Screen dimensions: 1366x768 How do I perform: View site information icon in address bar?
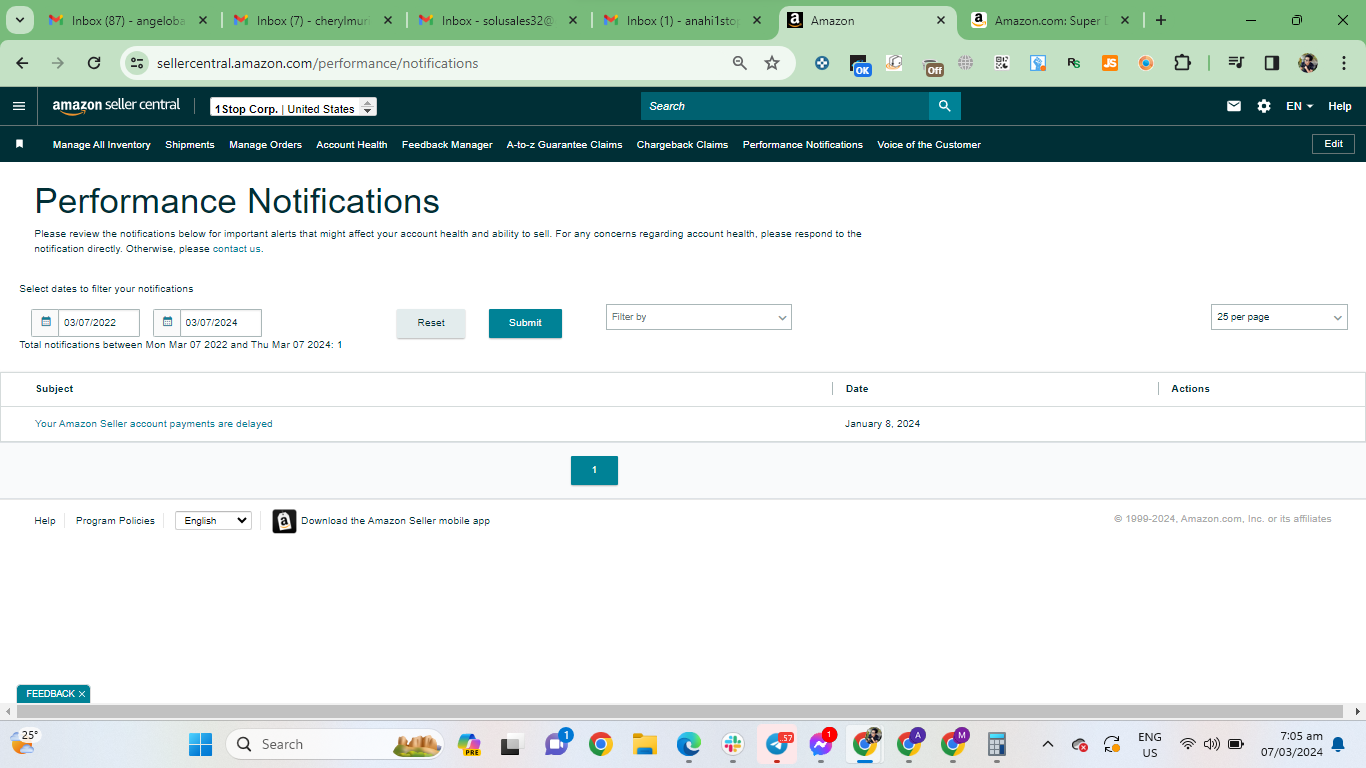coord(138,63)
